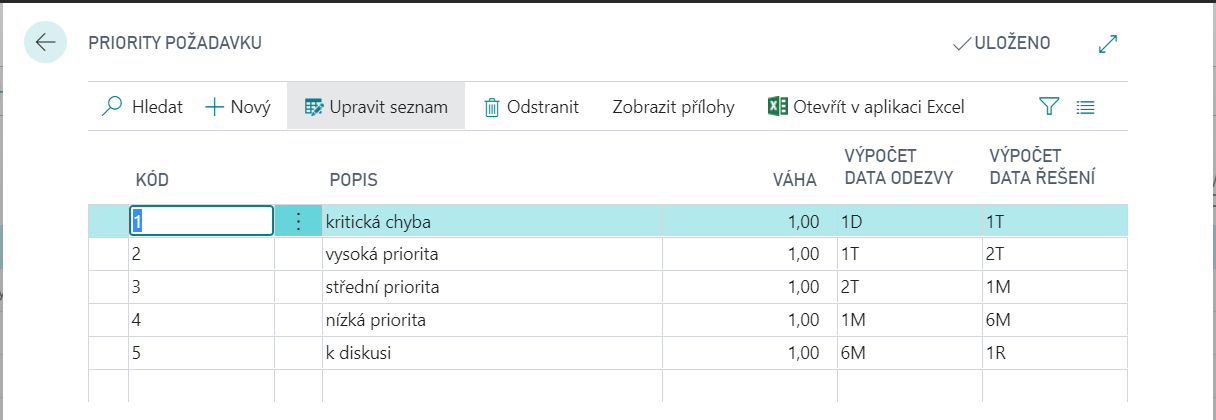Sort by the KÓD column header

point(152,180)
